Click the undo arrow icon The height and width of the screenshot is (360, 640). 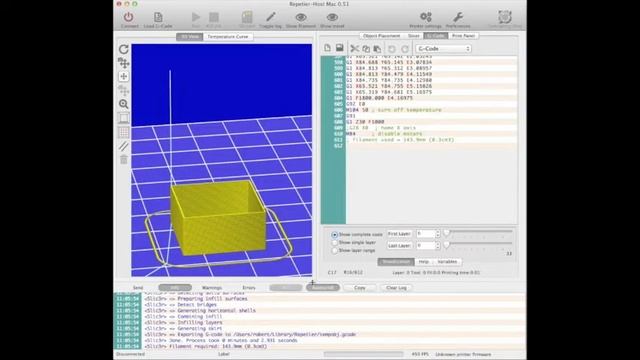point(392,49)
